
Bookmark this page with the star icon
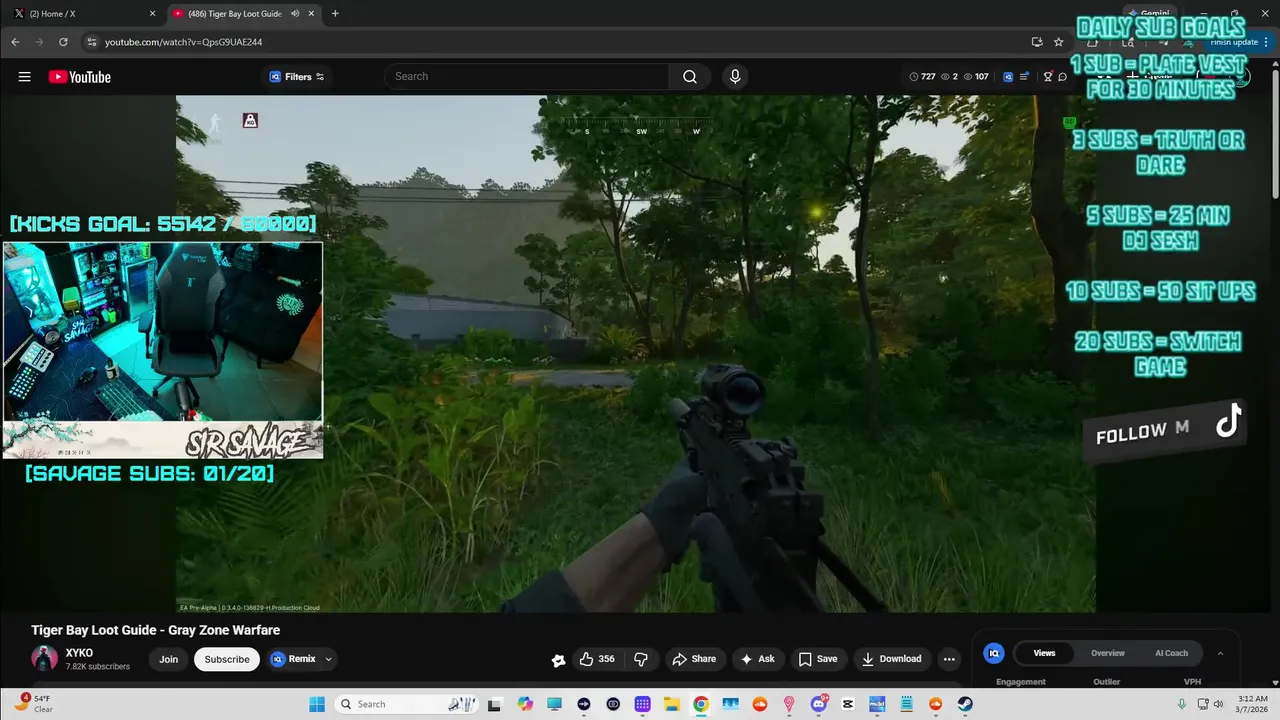[x=1058, y=42]
